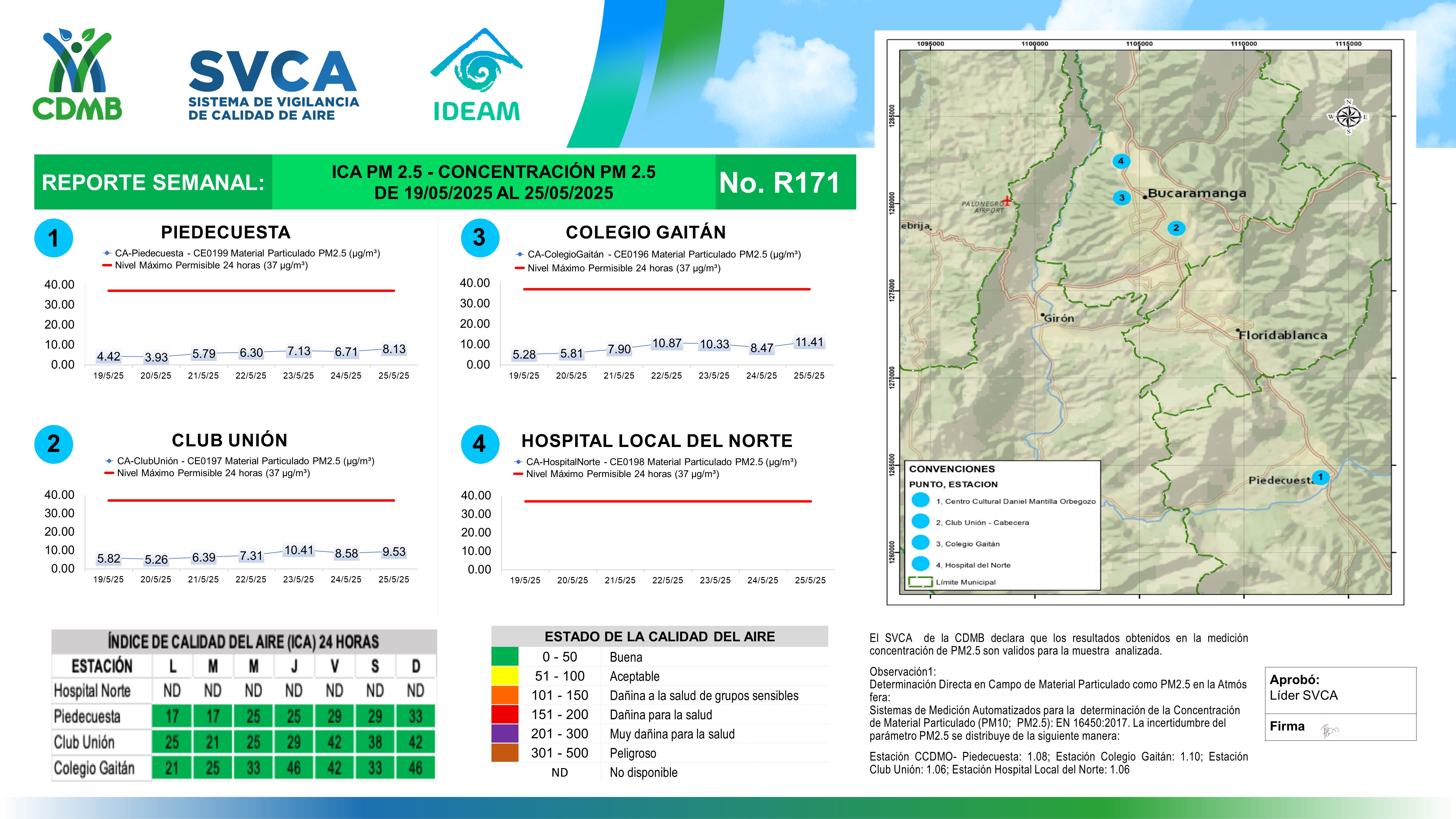Click station marker 1 near Piedecuesta on map

pyautogui.click(x=1320, y=477)
